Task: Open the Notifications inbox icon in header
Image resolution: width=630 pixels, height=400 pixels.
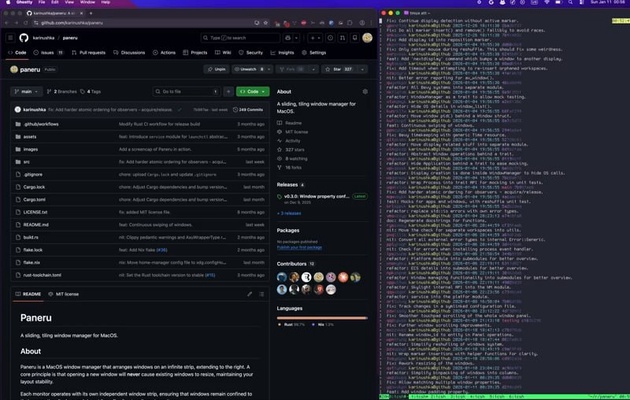Action: tap(355, 38)
